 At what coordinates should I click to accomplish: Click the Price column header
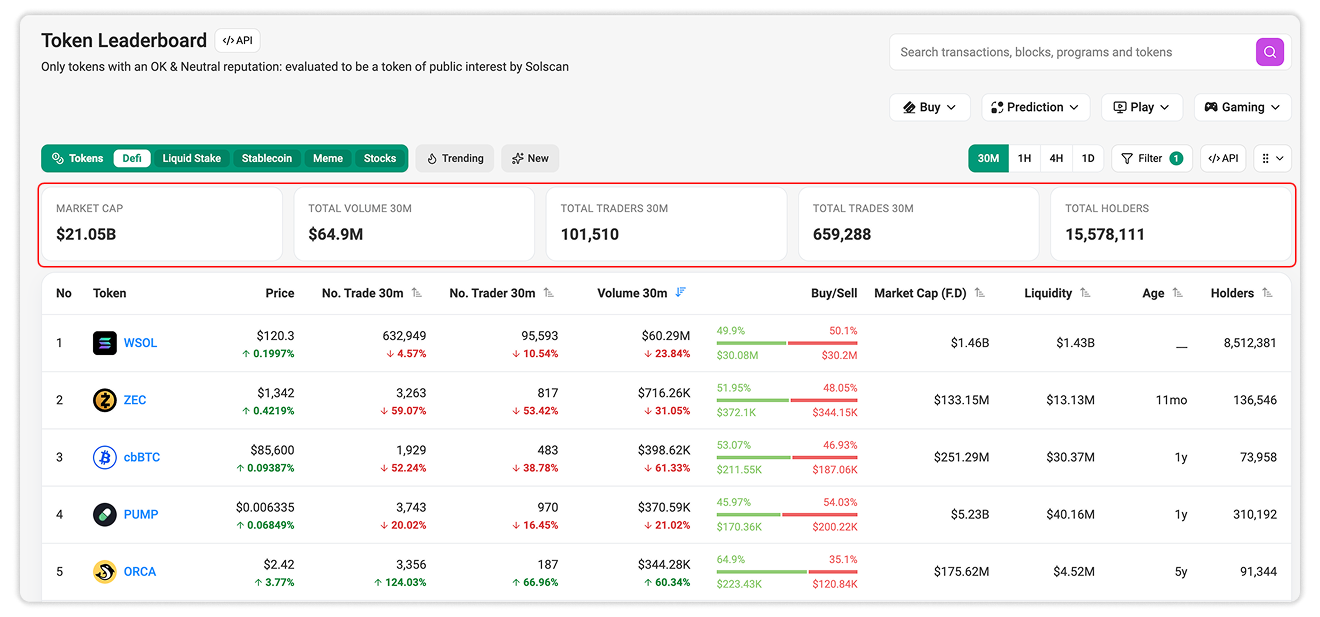click(280, 293)
